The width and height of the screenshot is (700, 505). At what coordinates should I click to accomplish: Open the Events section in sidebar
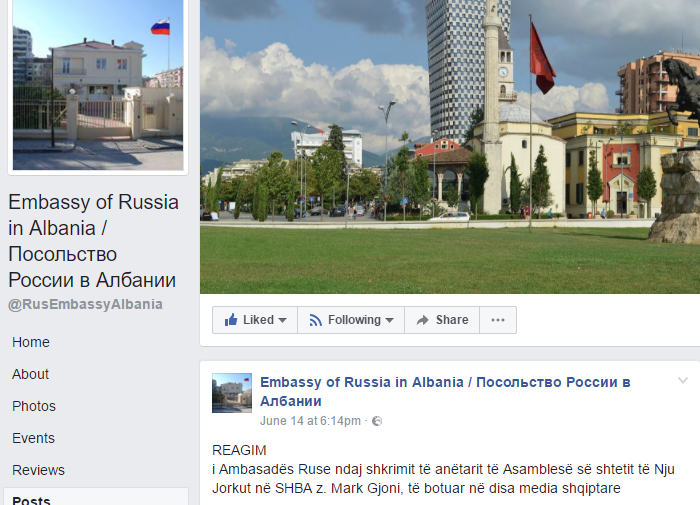click(33, 438)
